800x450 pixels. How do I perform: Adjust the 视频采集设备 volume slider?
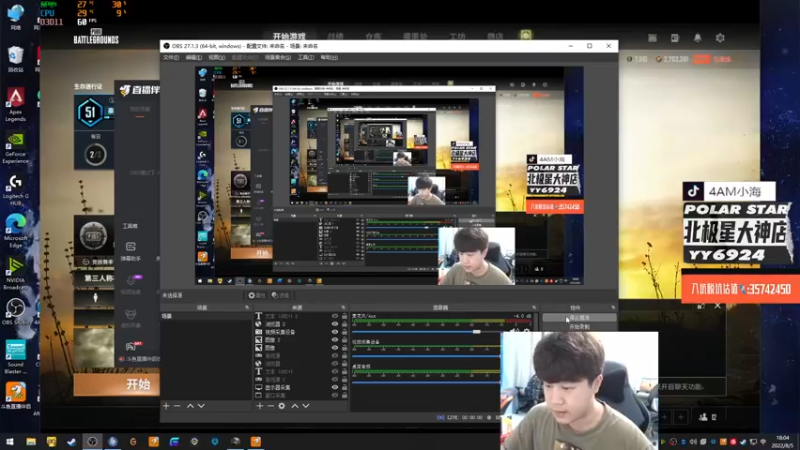point(426,356)
